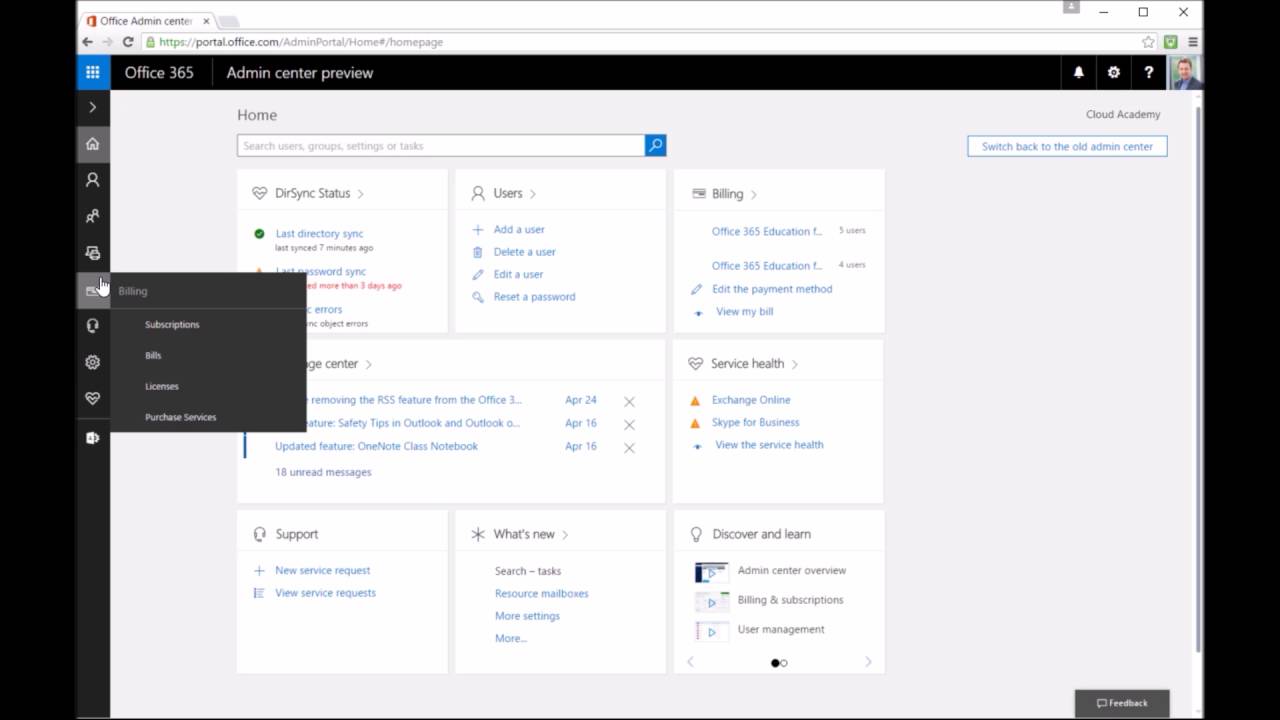Click Edit the payment method
Screen dimensions: 1280x720
[x=772, y=289]
